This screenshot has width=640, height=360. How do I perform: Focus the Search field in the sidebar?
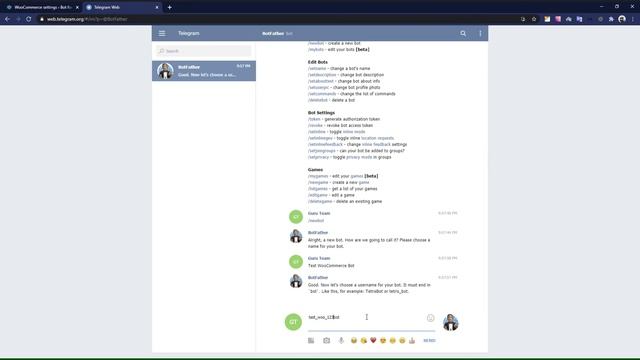tap(204, 51)
